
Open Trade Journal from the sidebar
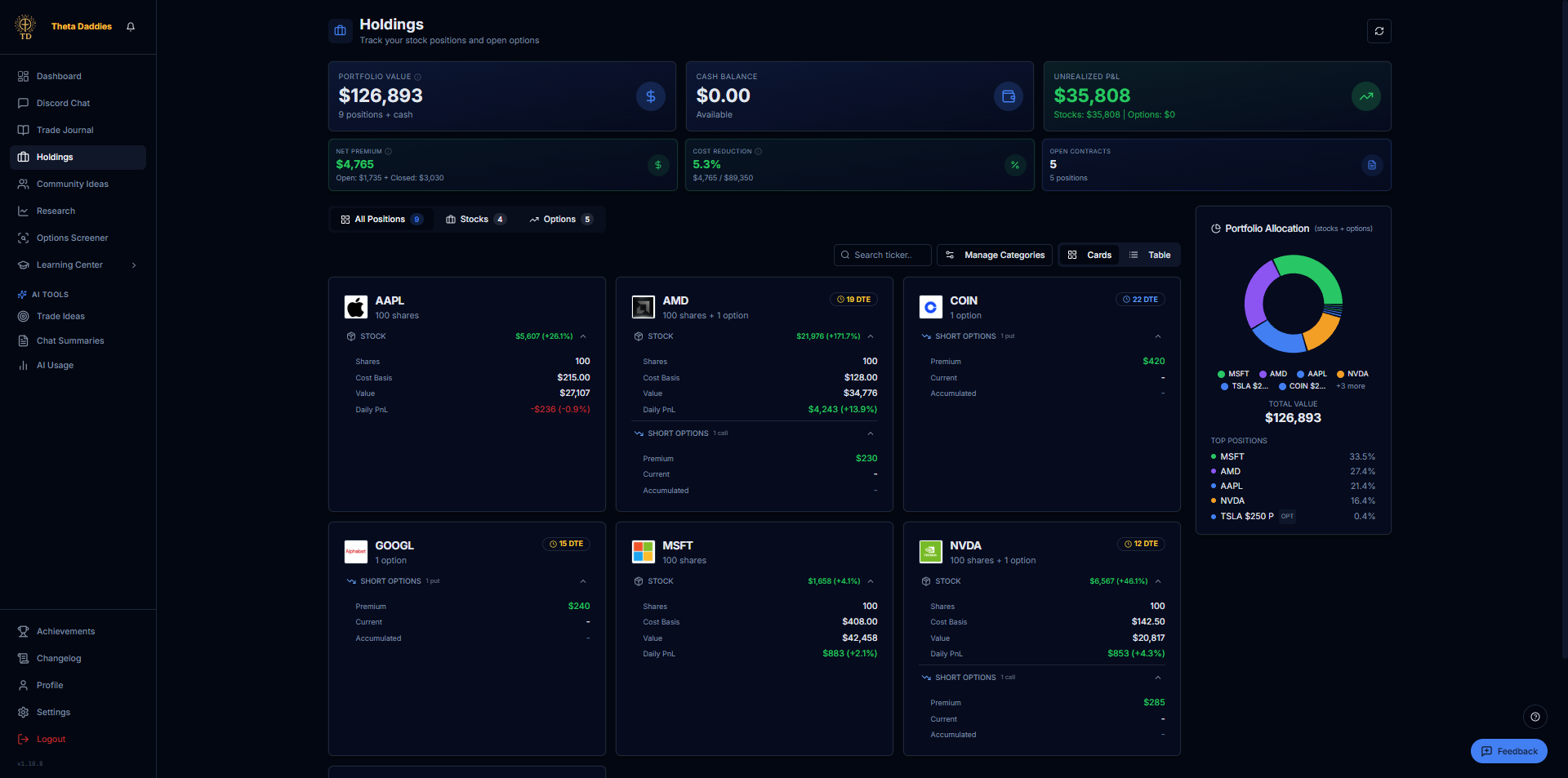78,130
